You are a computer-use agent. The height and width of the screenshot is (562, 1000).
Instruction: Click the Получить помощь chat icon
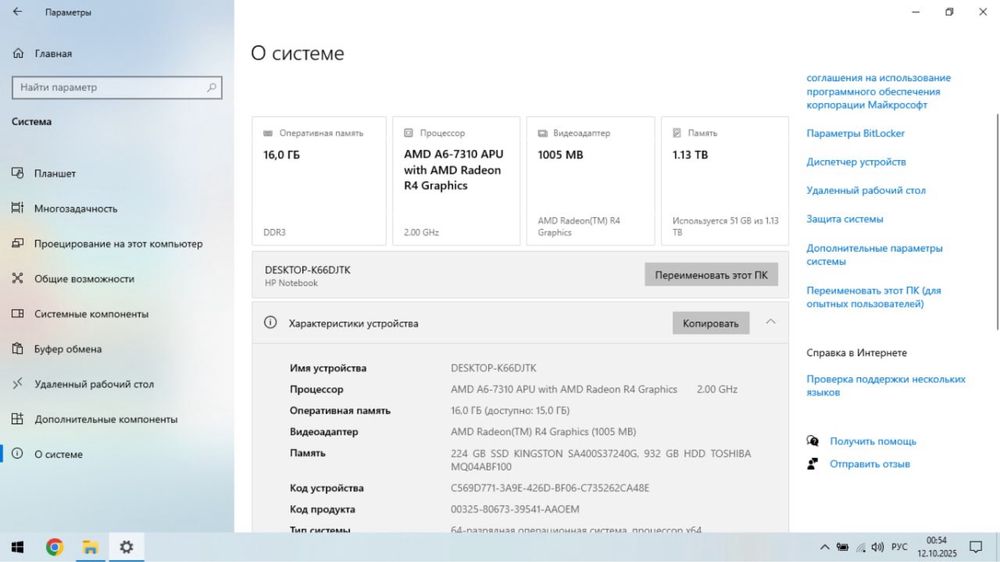point(812,440)
